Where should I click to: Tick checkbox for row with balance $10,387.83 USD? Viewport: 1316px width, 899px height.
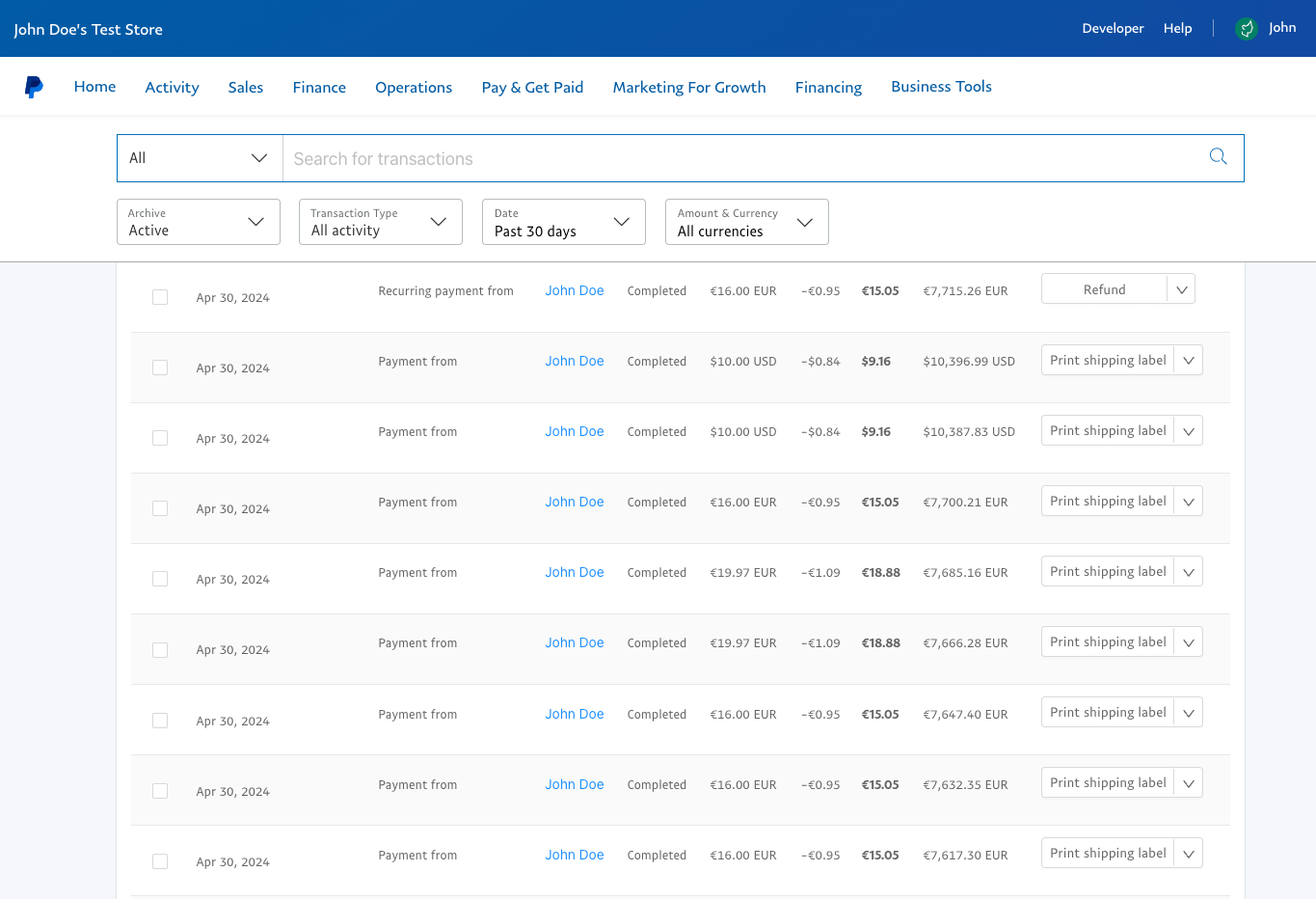pos(160,438)
